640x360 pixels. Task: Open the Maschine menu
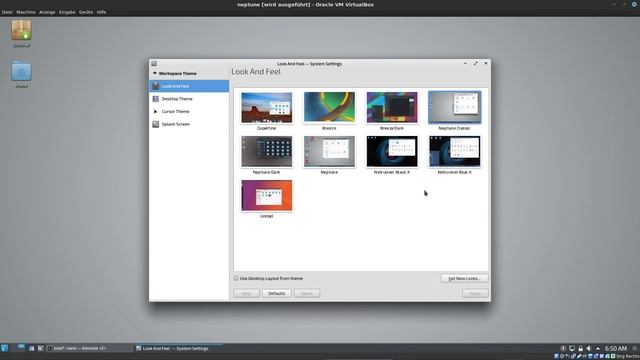(x=26, y=12)
